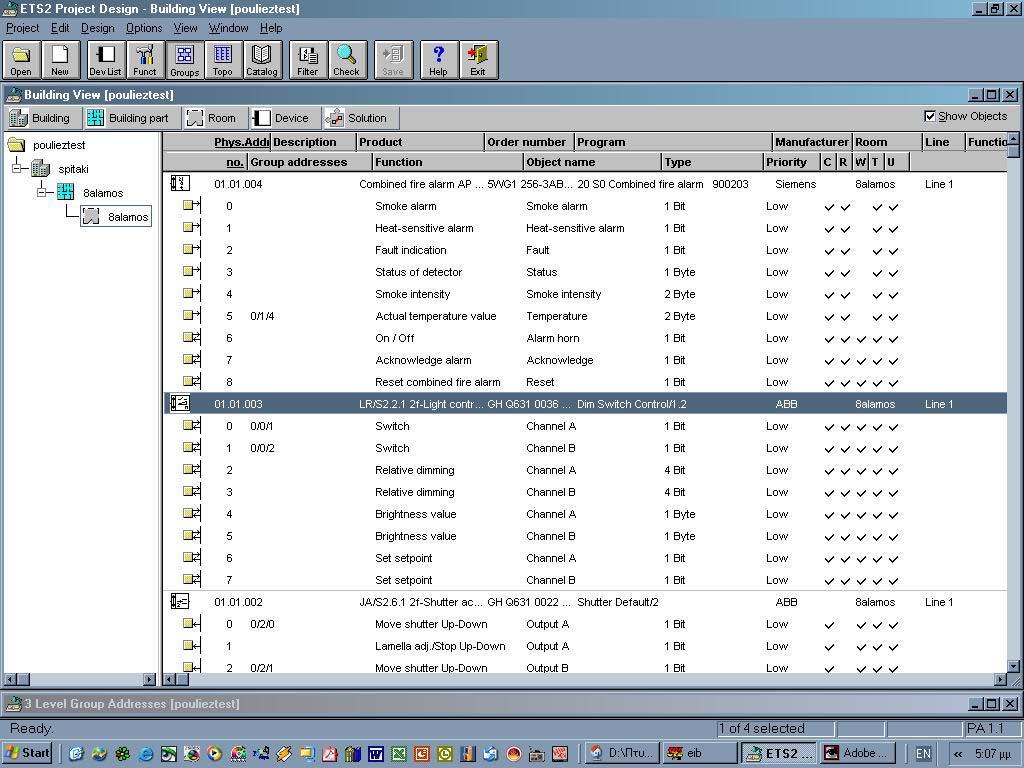Open the Project menu
Viewport: 1024px width, 768px height.
click(22, 28)
